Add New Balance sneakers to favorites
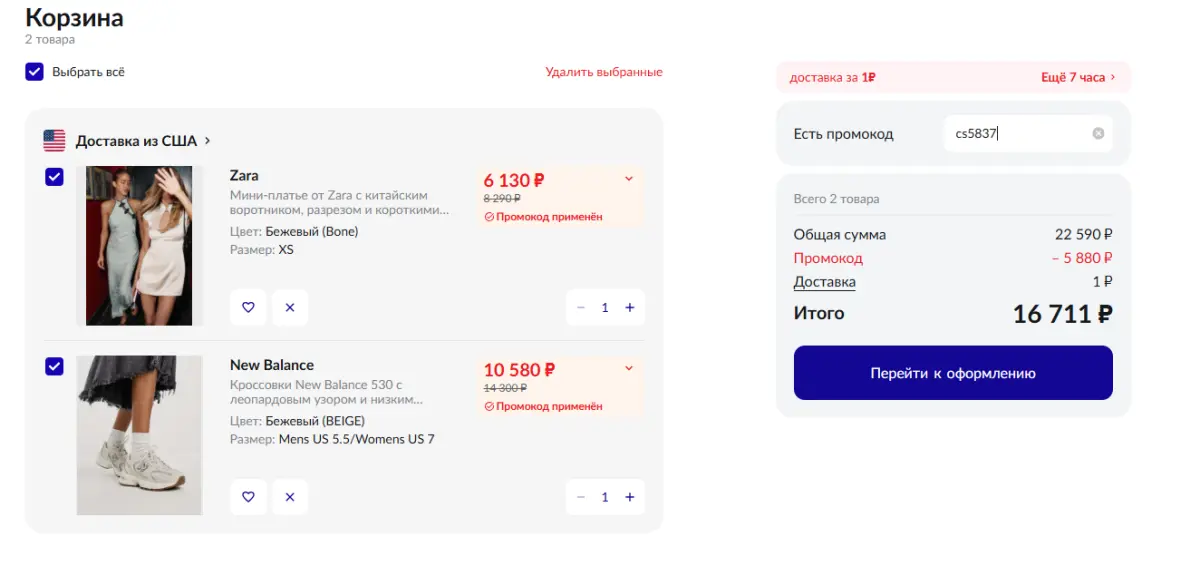Image resolution: width=1200 pixels, height=575 pixels. (x=248, y=497)
